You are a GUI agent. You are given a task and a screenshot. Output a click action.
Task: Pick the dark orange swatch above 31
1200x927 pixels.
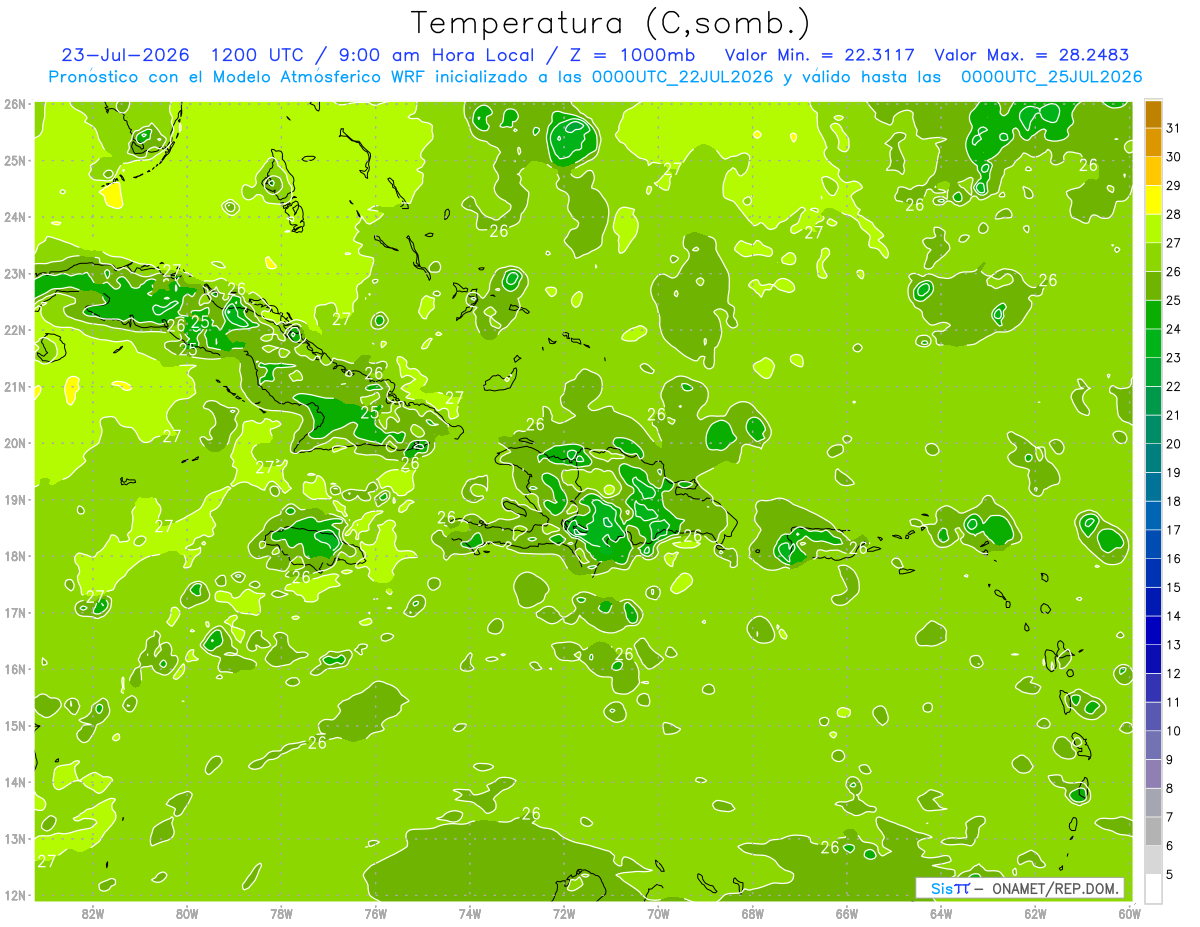(x=1153, y=114)
